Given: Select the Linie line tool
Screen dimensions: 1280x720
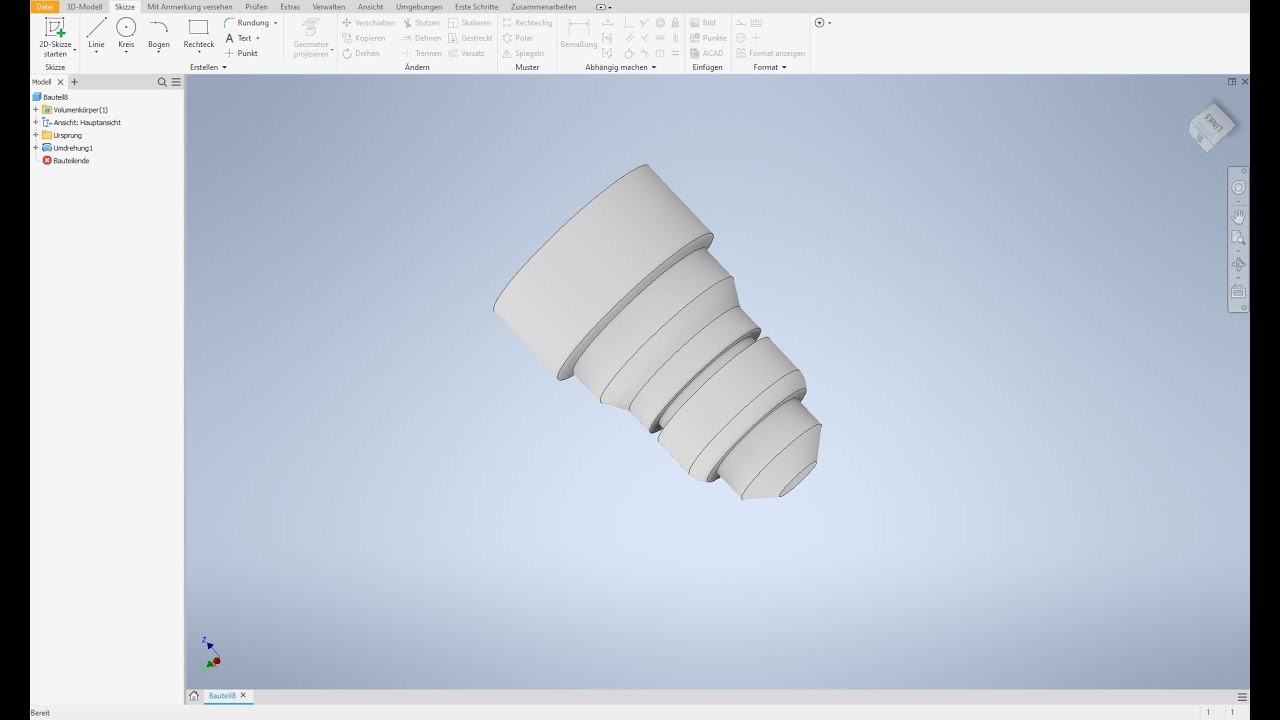Looking at the screenshot, I should tap(96, 34).
